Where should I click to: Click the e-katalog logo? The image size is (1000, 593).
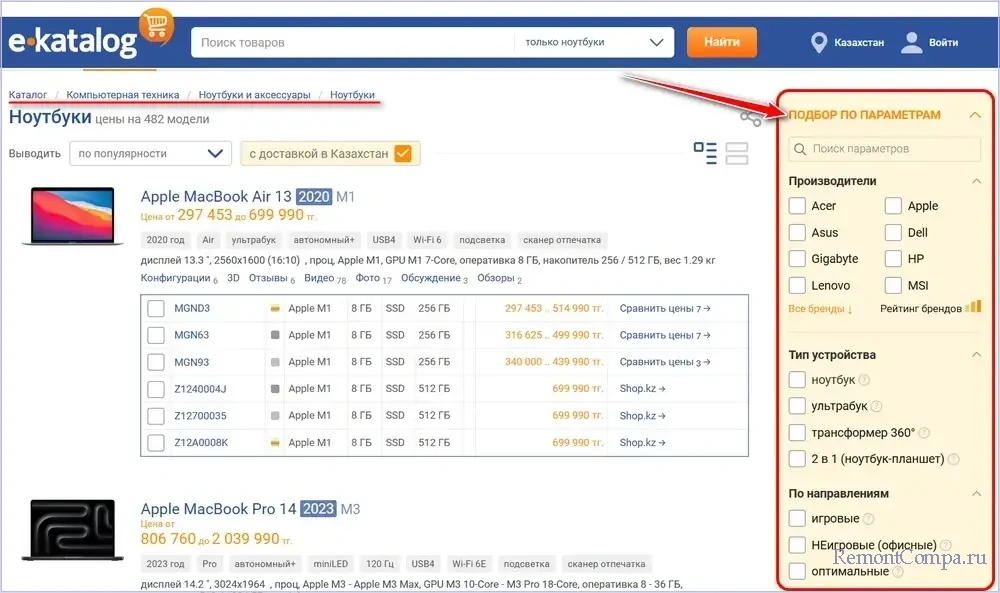pos(72,41)
